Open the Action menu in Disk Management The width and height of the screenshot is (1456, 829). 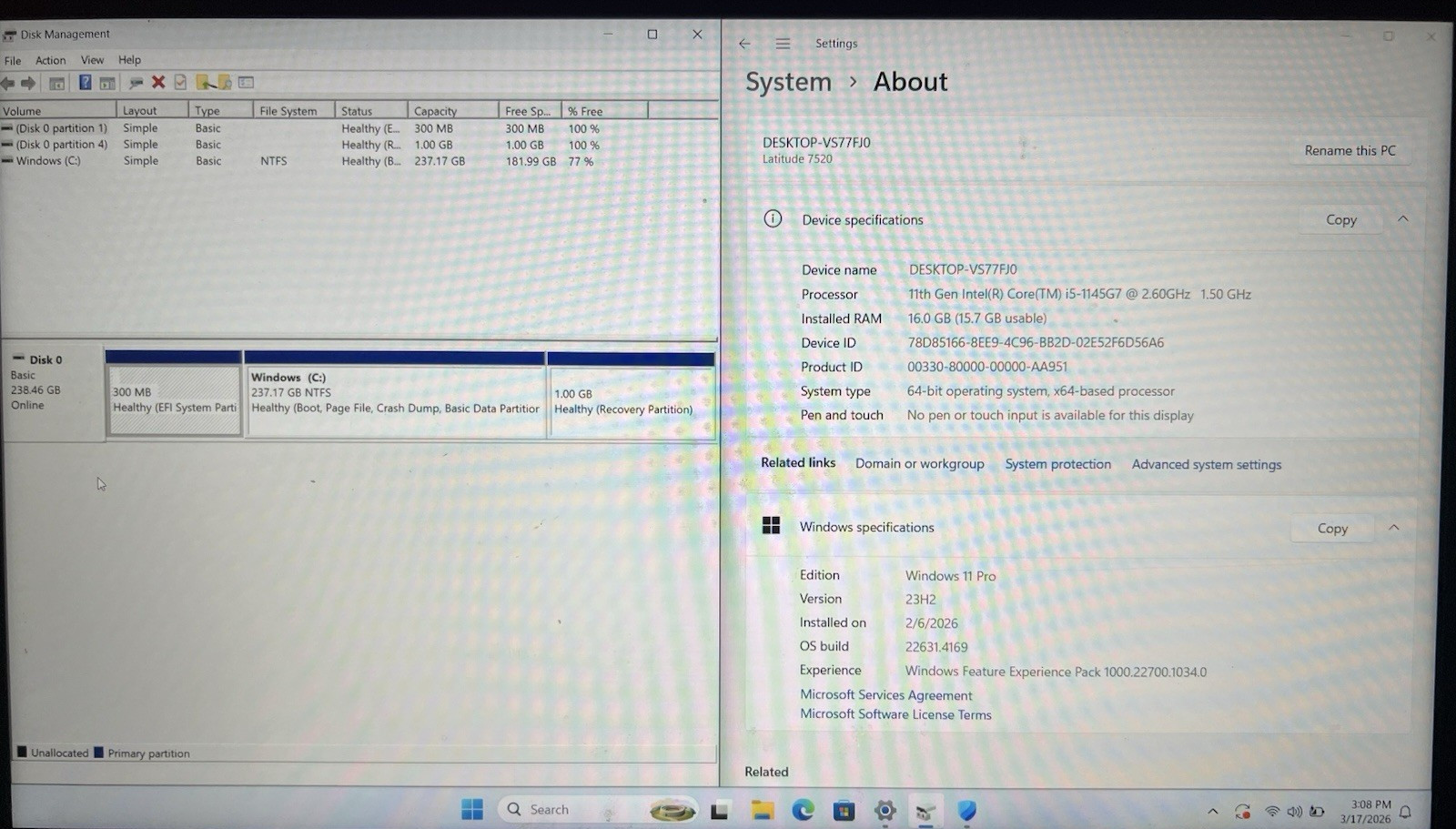(x=50, y=60)
